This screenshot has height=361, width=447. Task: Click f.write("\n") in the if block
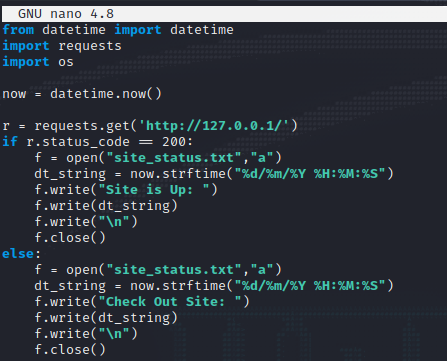(86, 222)
